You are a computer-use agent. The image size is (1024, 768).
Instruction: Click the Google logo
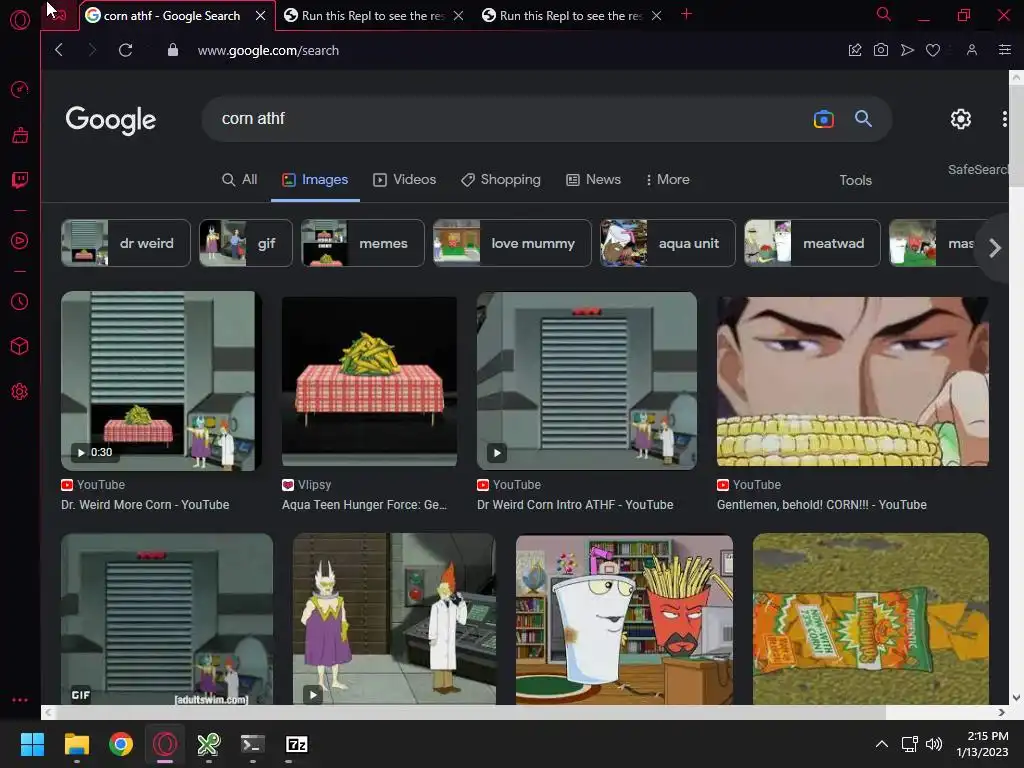(x=110, y=120)
